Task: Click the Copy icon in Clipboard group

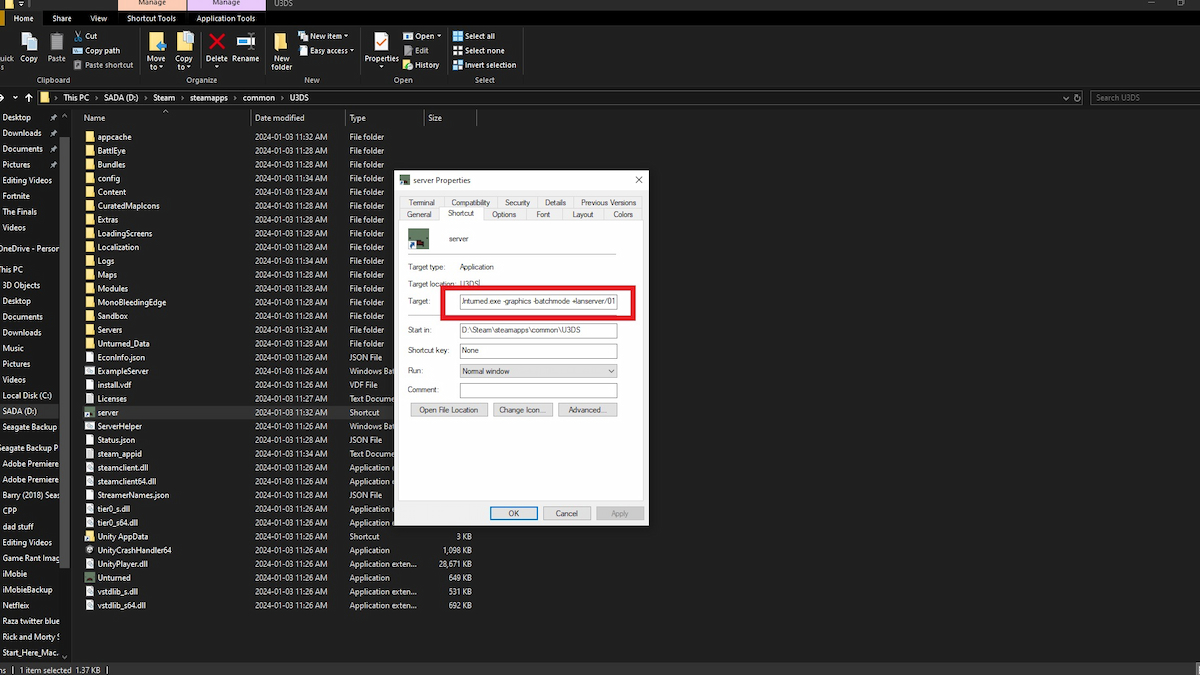Action: coord(29,45)
